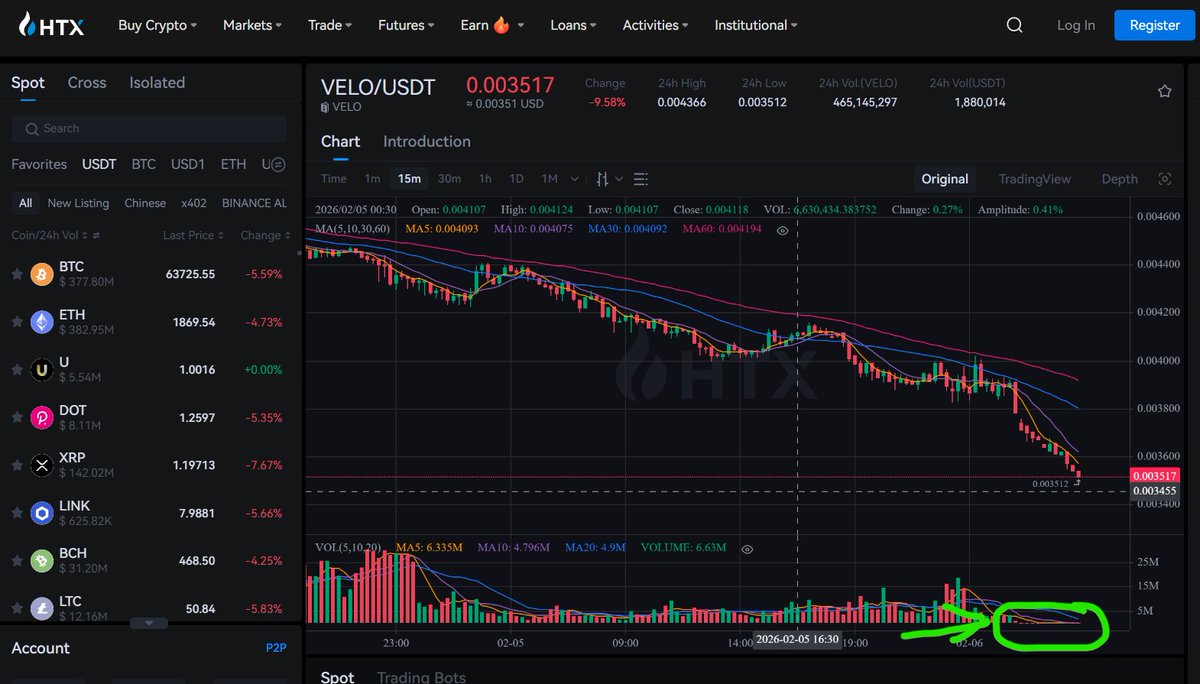Hide the MA overlay using its eye icon
This screenshot has width=1200, height=684.
(782, 230)
